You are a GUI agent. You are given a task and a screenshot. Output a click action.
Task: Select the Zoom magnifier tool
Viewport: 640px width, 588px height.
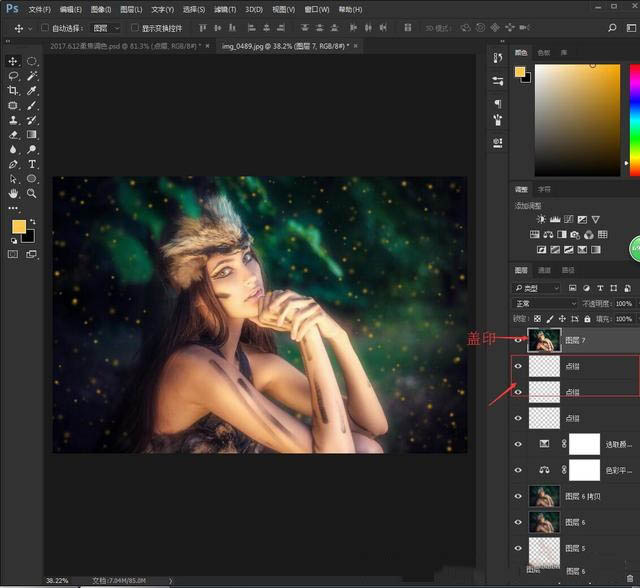tap(32, 193)
